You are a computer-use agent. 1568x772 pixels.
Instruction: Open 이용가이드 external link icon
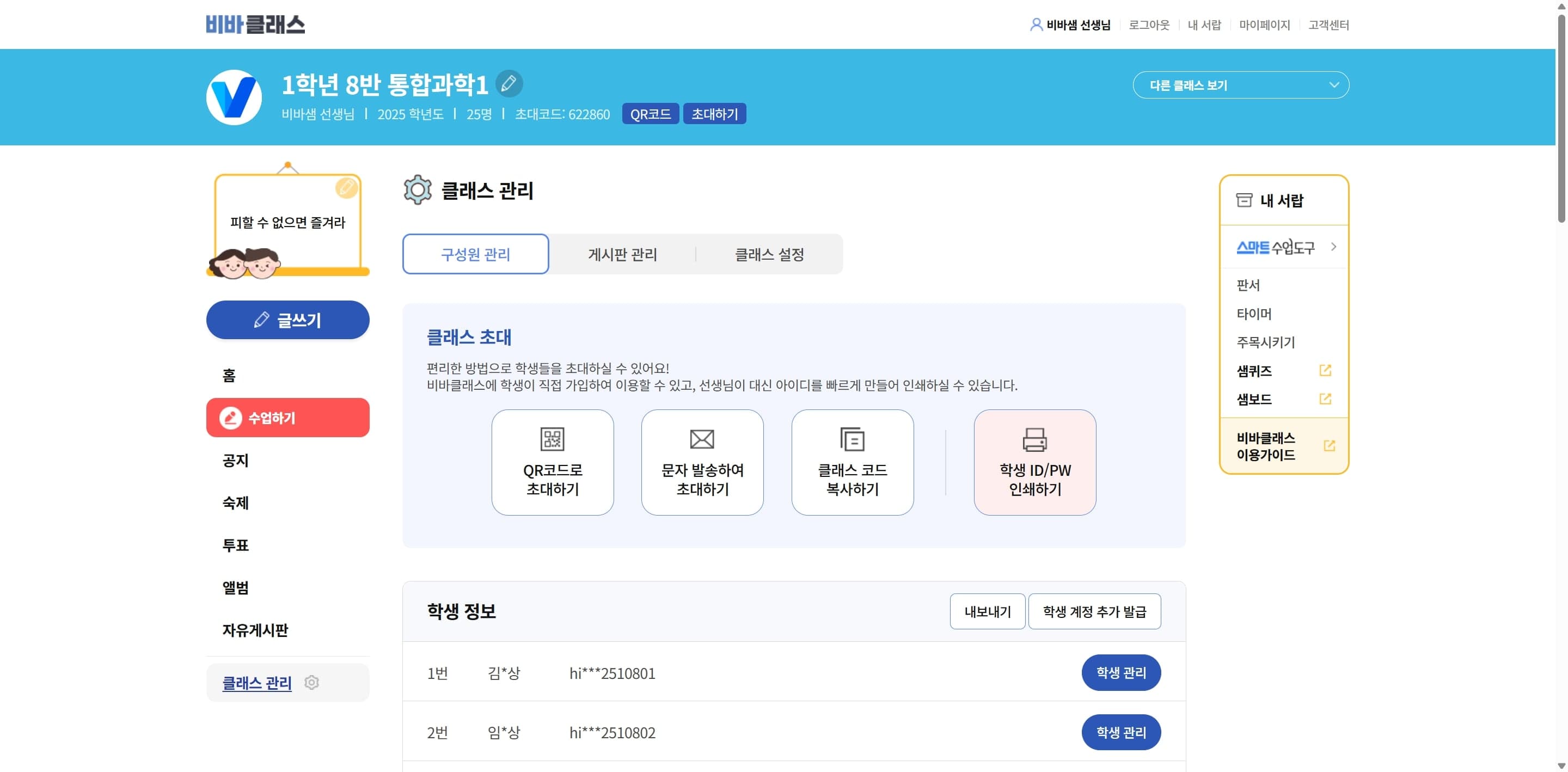pos(1330,446)
